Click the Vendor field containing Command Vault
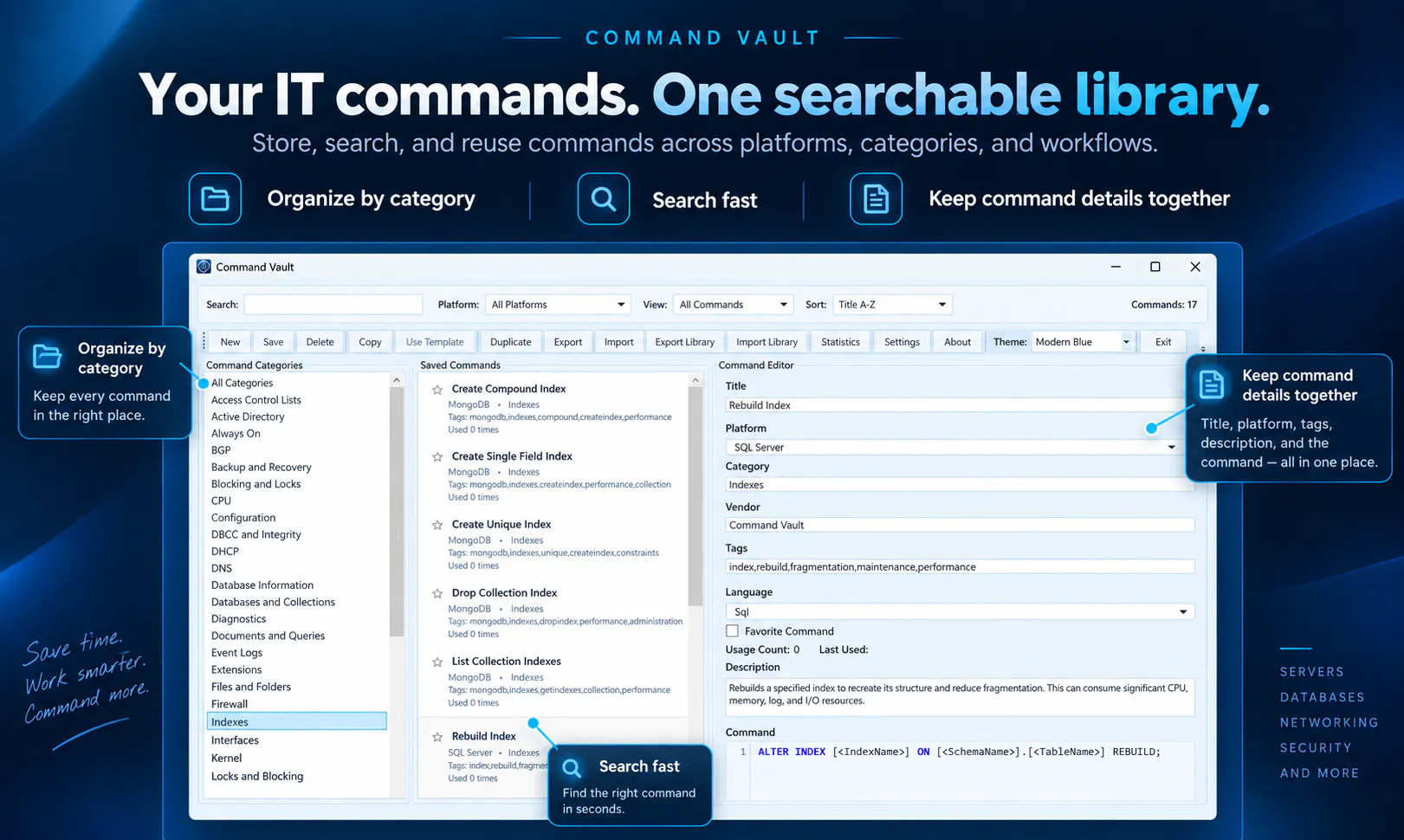This screenshot has width=1404, height=840. (960, 526)
